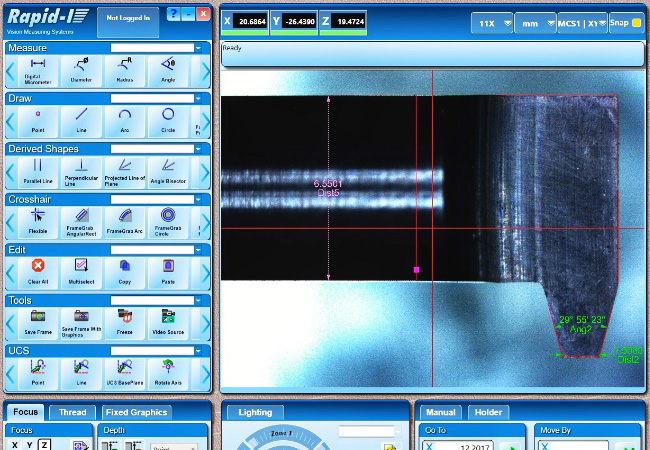Viewport: 650px width, 450px height.
Task: Pick the Arc draw tool
Action: point(124,119)
